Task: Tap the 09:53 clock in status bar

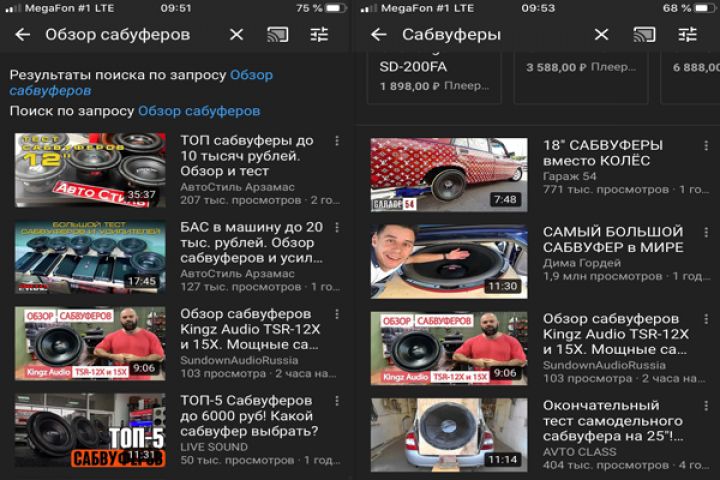Action: pyautogui.click(x=538, y=8)
